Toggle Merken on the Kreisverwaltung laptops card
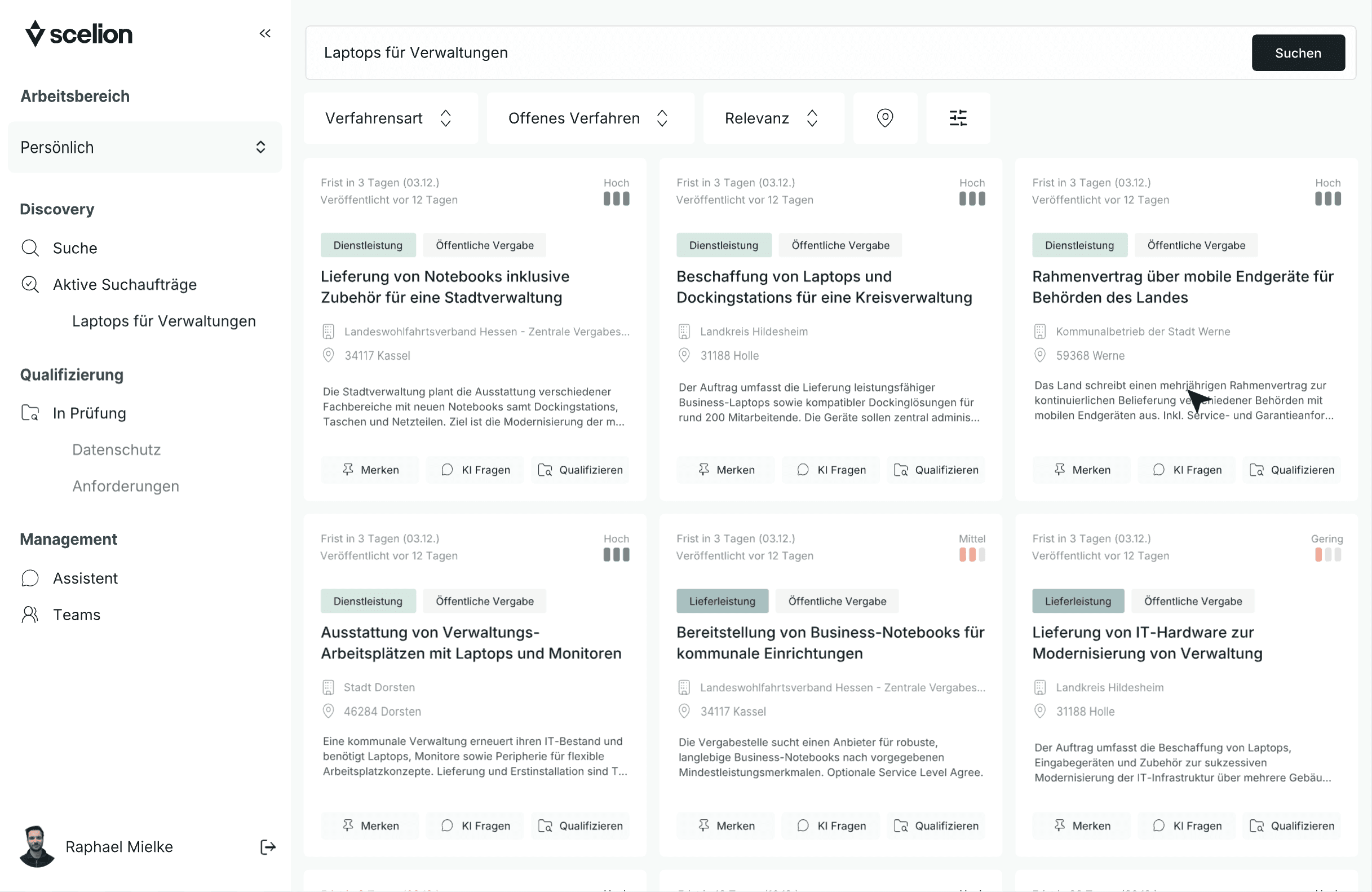This screenshot has height=892, width=1372. (725, 469)
